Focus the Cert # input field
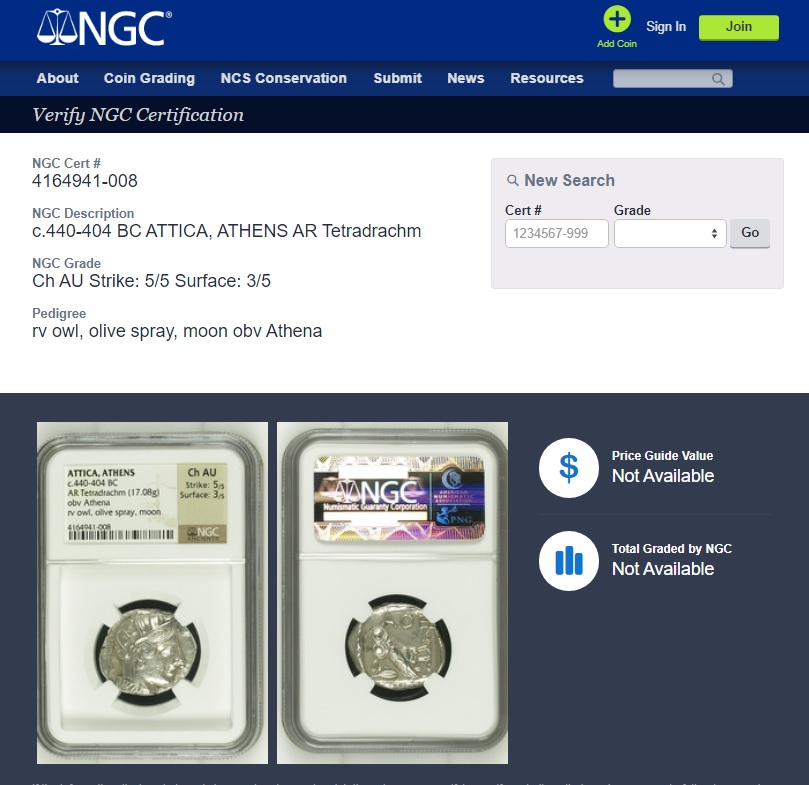809x785 pixels. [x=556, y=233]
